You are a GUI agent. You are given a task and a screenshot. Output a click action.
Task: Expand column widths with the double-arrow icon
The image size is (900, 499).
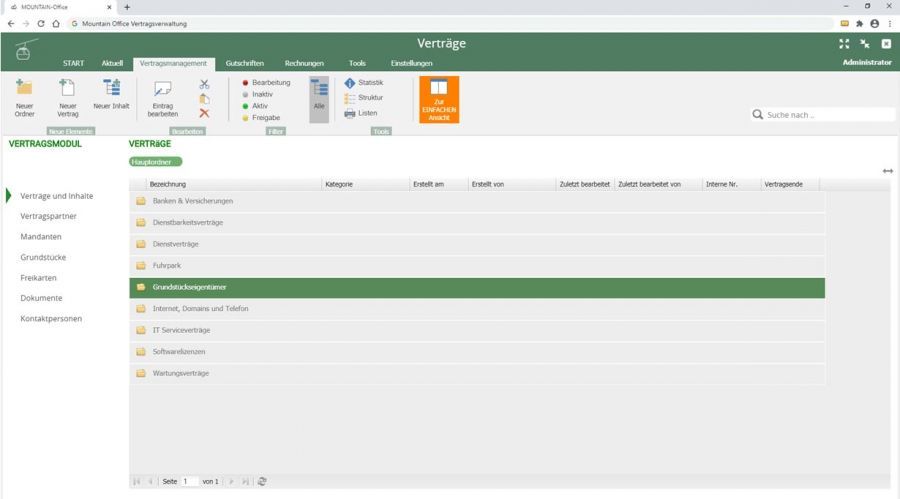click(888, 171)
